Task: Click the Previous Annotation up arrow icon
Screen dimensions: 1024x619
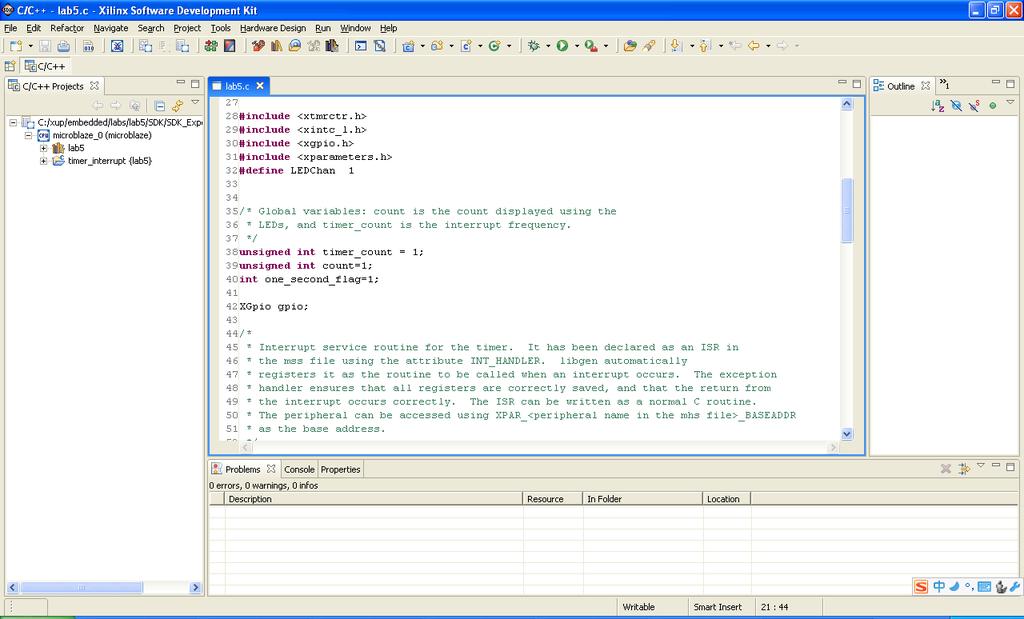Action: pos(705,46)
